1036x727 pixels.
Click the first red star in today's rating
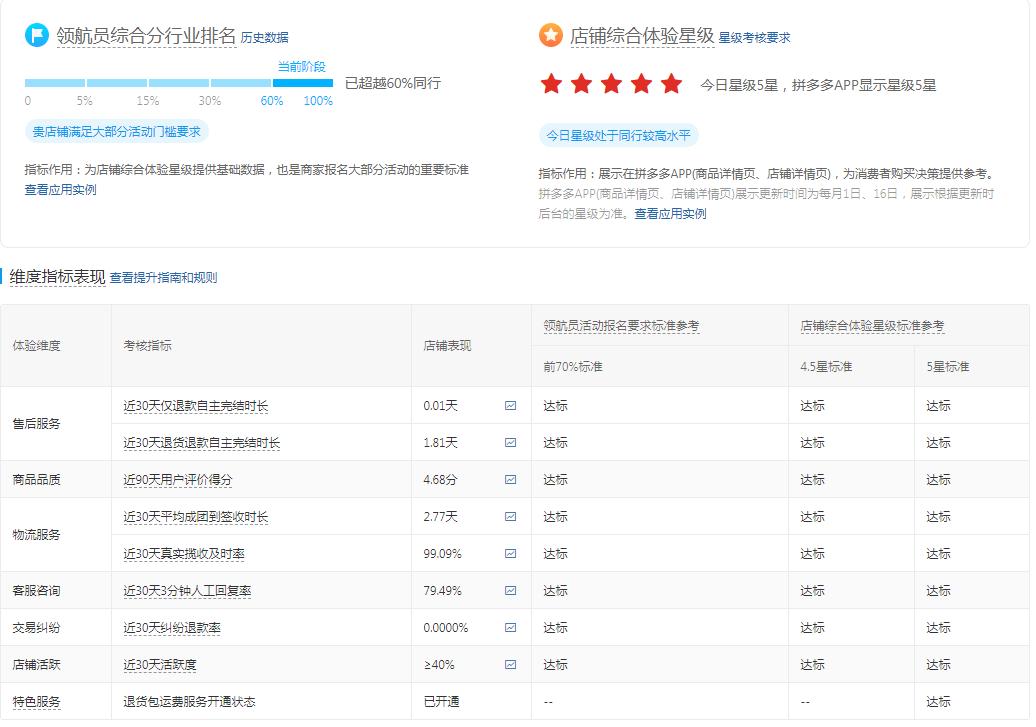[x=551, y=85]
